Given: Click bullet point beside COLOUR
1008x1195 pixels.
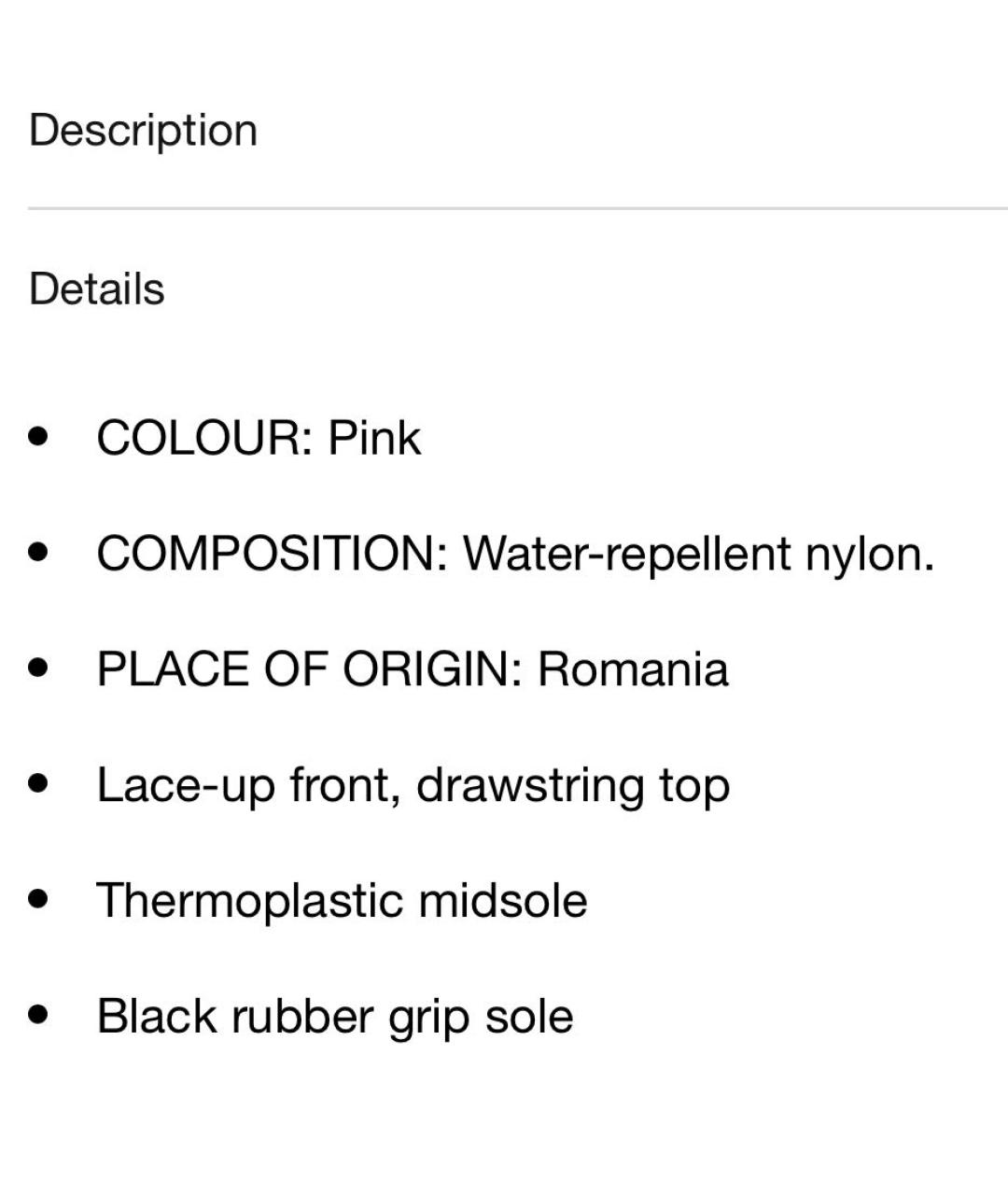Looking at the screenshot, I should 38,436.
